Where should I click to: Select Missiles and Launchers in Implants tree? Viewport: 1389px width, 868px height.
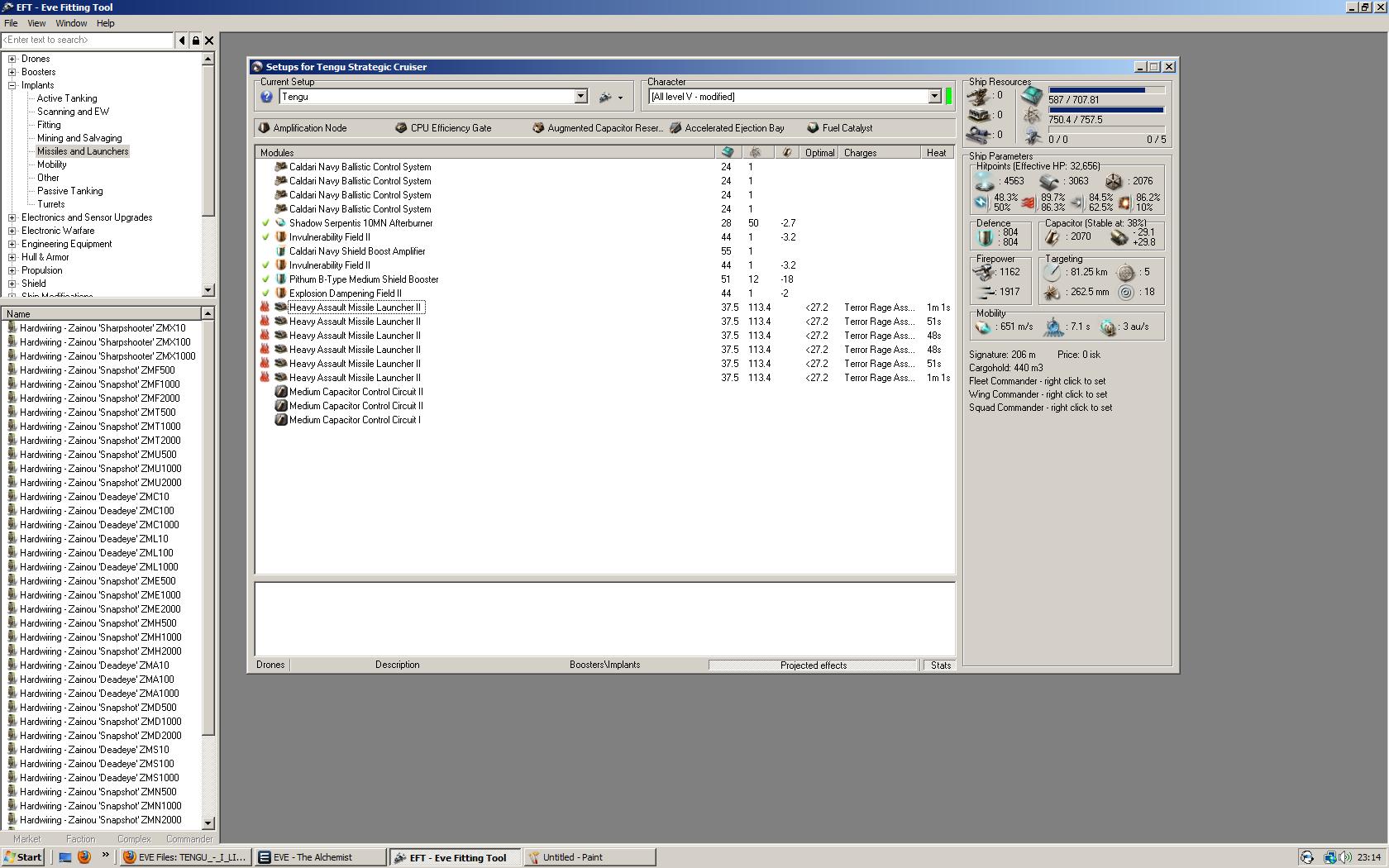click(83, 151)
